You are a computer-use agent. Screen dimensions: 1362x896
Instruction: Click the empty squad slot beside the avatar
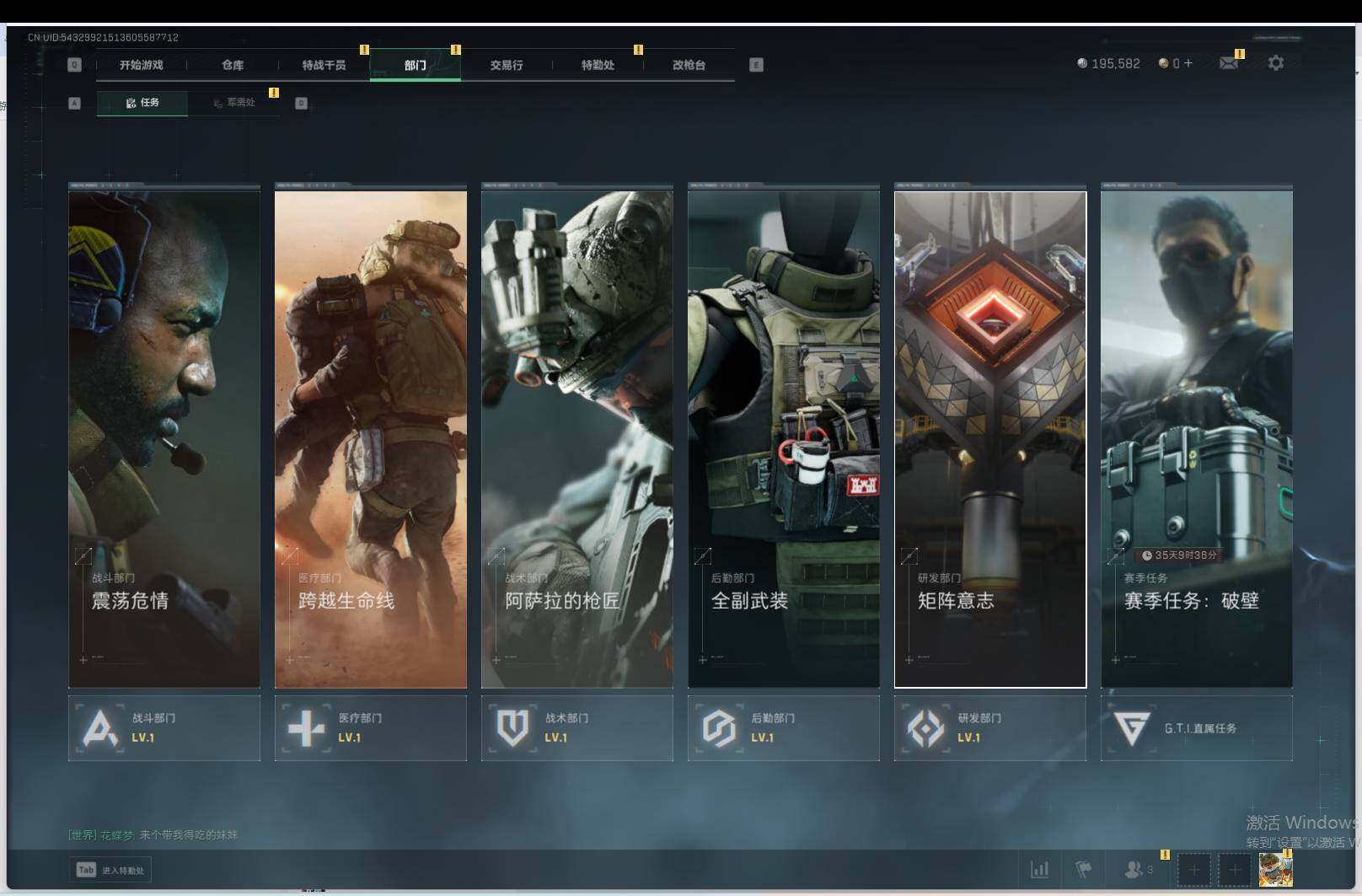(1235, 869)
